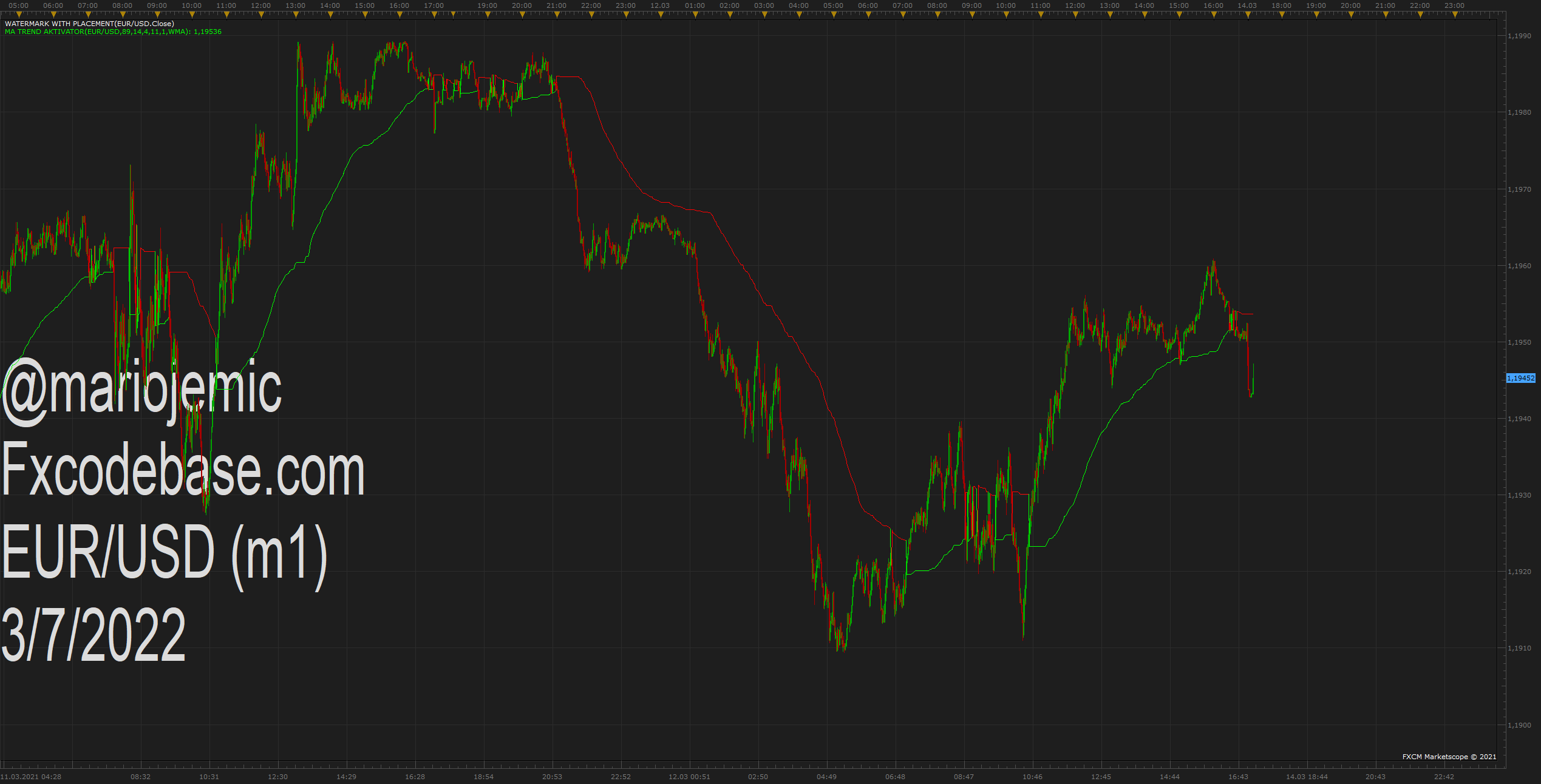Click the yellow marker under 14.03
Image resolution: width=1541 pixels, height=784 pixels.
coord(1247,14)
